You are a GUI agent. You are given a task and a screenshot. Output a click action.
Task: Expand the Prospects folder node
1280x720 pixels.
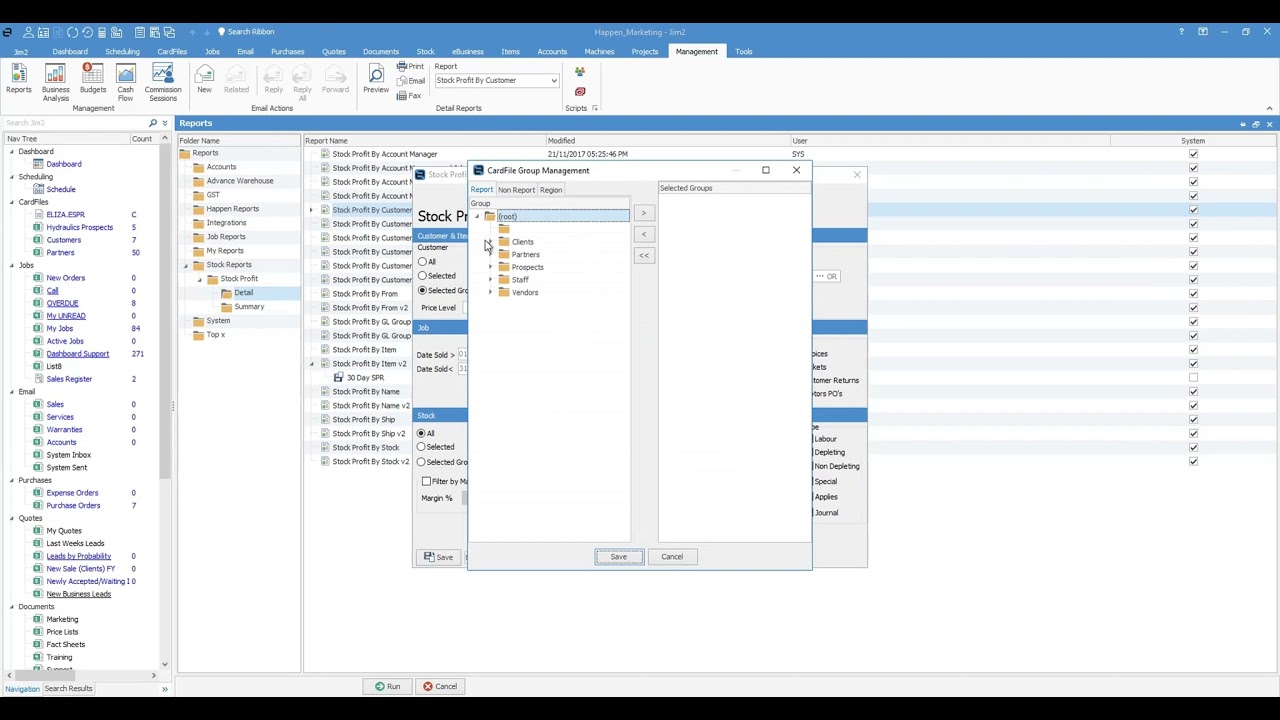491,267
